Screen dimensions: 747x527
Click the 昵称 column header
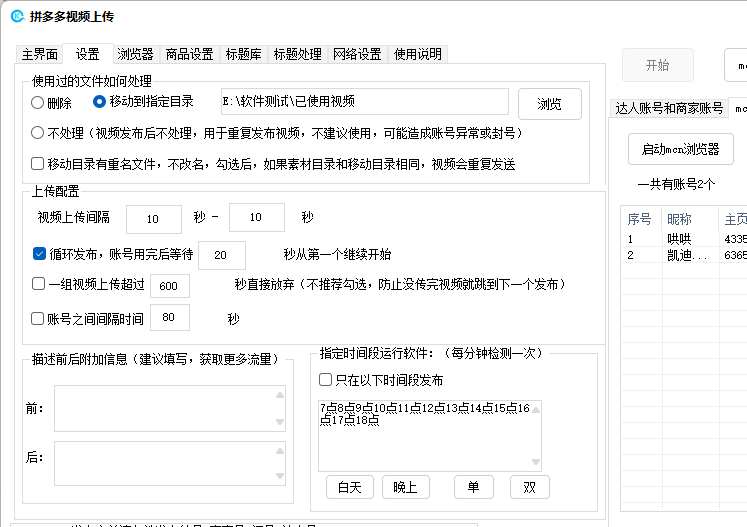(690, 219)
